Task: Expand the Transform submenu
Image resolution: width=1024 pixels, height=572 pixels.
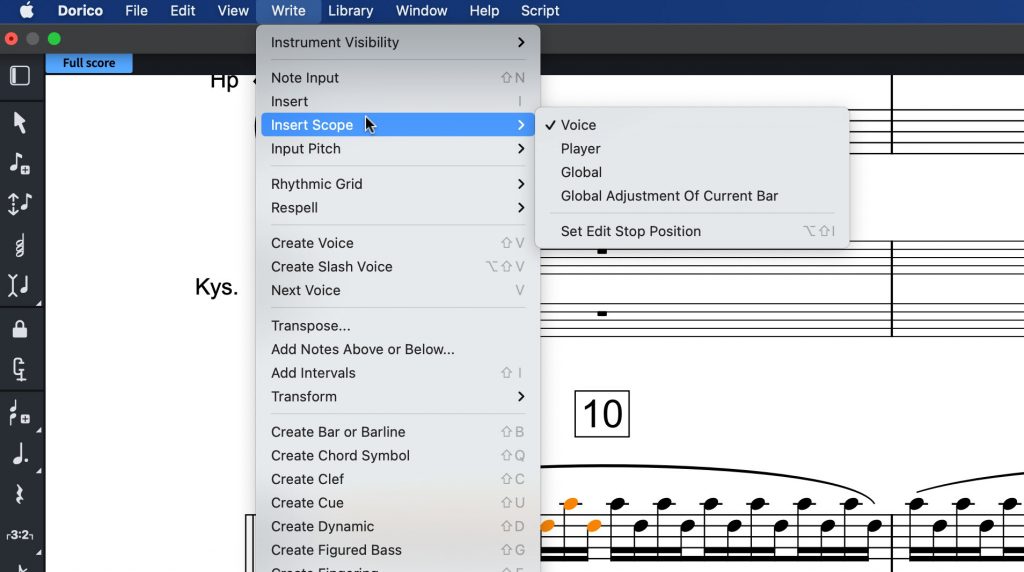Action: [x=398, y=396]
